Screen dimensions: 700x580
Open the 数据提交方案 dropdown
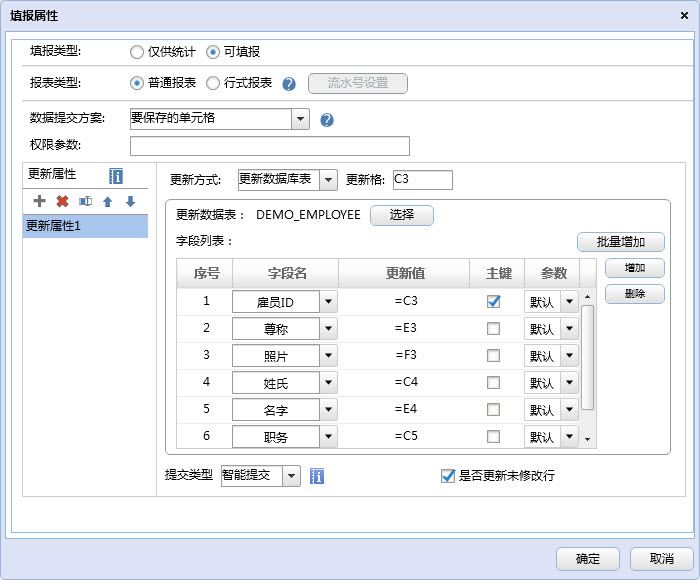point(300,119)
